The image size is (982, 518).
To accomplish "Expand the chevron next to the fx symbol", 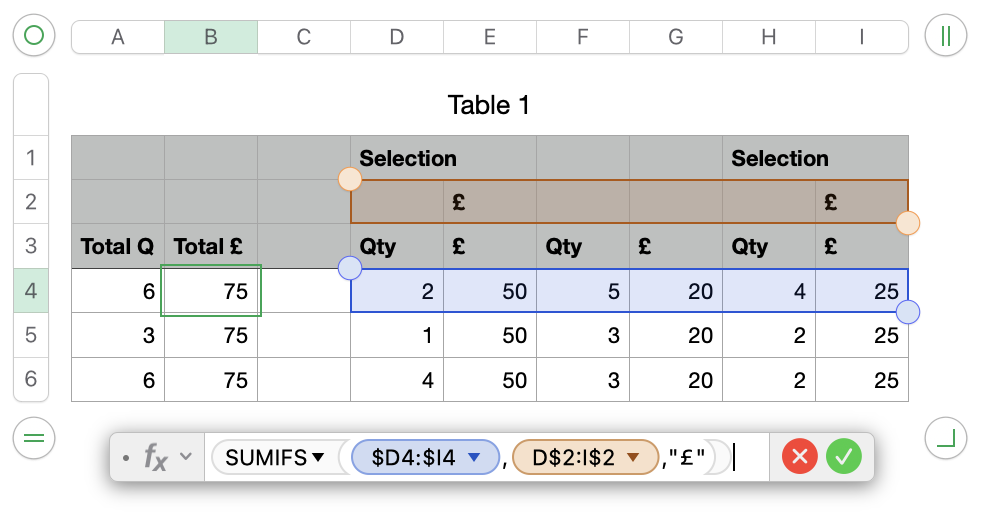I will pos(185,458).
